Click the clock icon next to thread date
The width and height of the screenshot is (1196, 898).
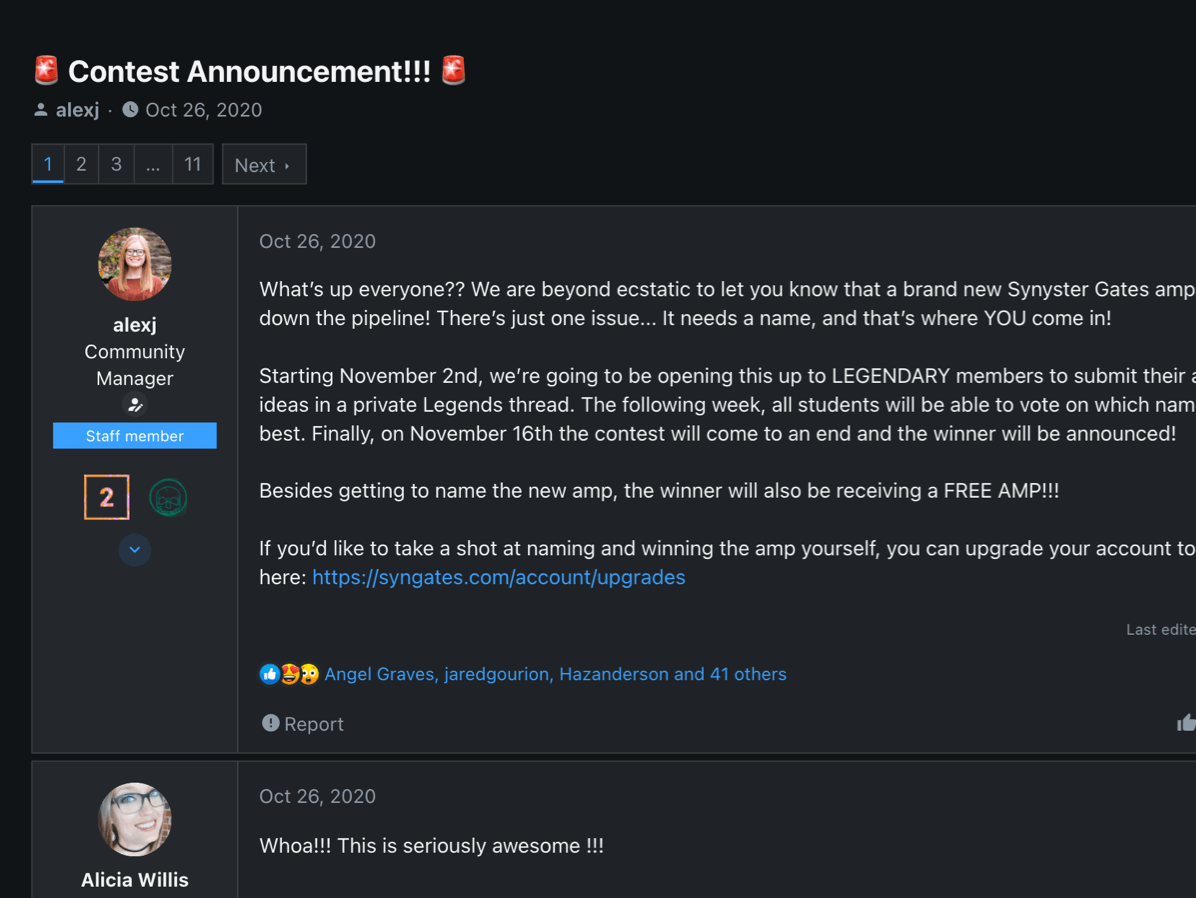click(130, 110)
